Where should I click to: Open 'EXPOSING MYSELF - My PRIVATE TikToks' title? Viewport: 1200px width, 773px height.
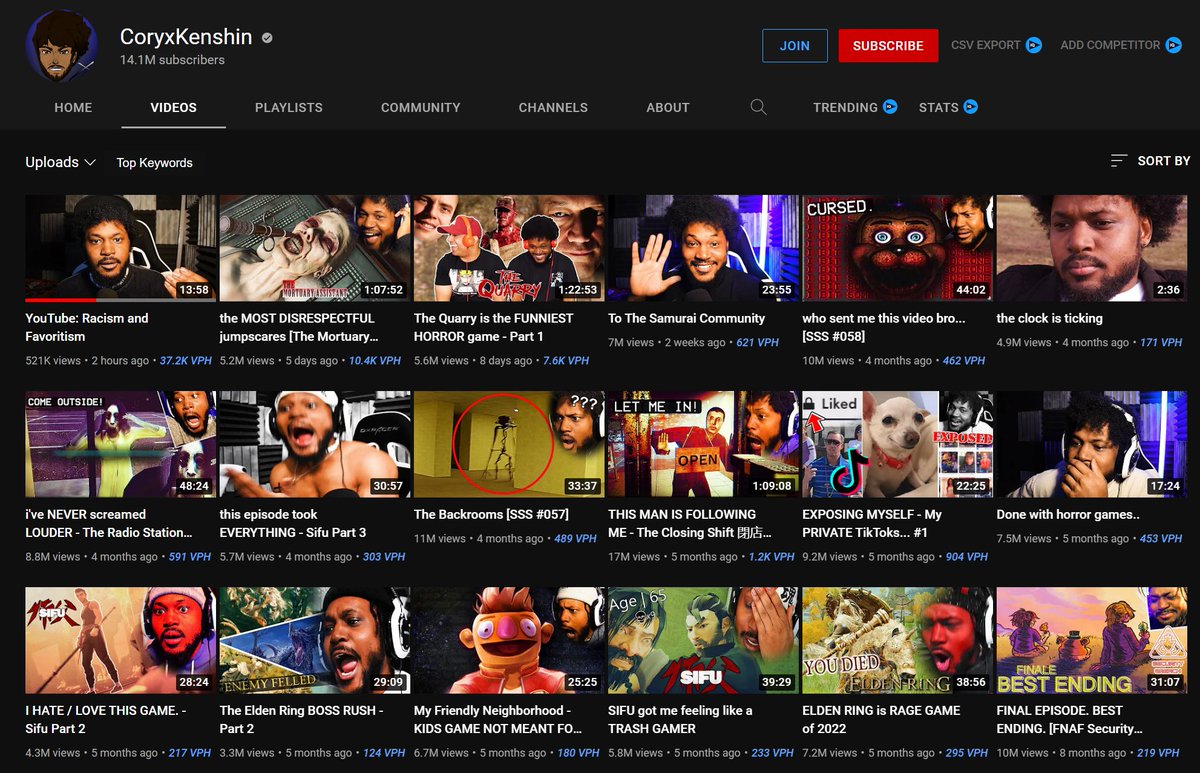[x=872, y=523]
